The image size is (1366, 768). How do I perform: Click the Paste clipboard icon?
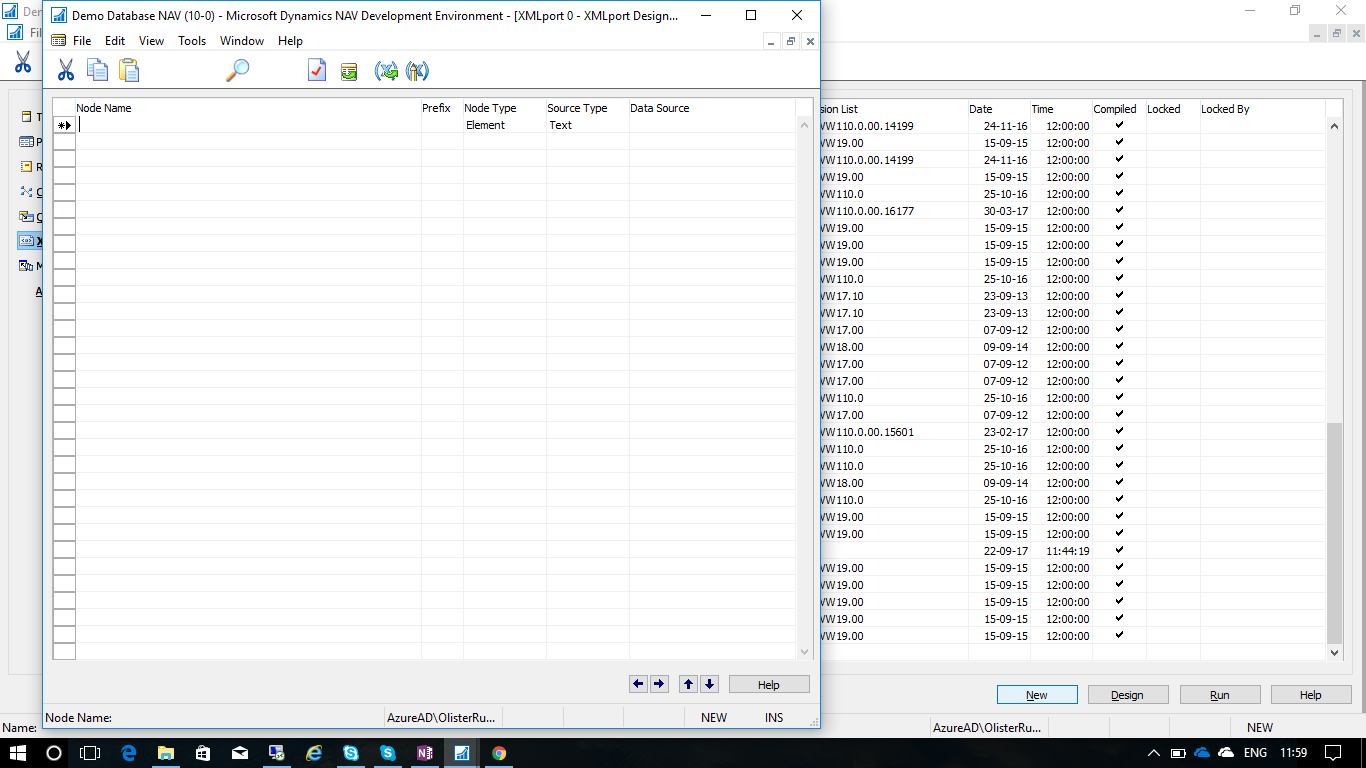(x=129, y=70)
